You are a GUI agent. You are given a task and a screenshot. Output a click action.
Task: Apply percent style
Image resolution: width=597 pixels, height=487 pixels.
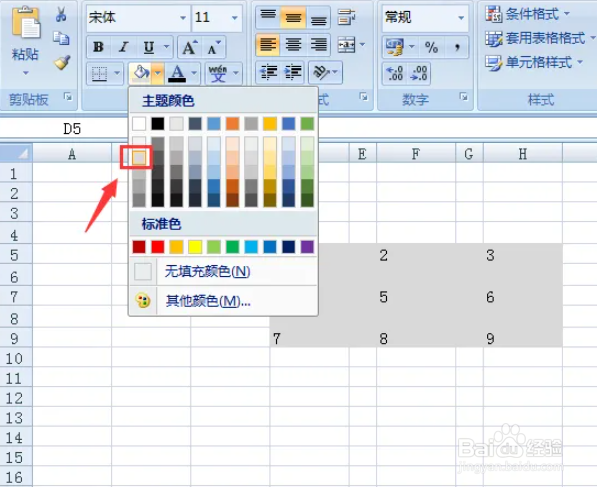431,47
